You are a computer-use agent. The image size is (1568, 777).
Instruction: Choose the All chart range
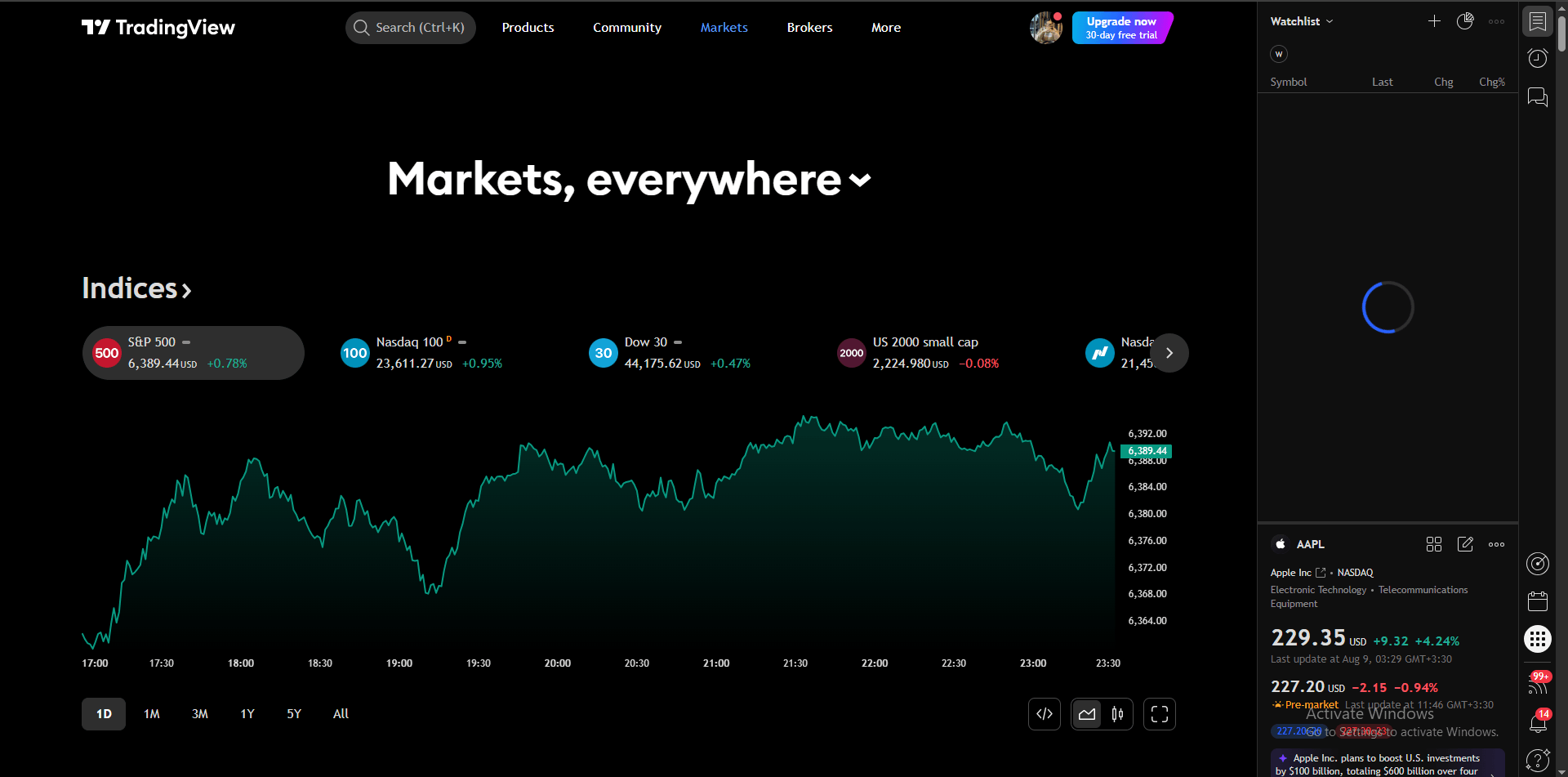coord(341,714)
